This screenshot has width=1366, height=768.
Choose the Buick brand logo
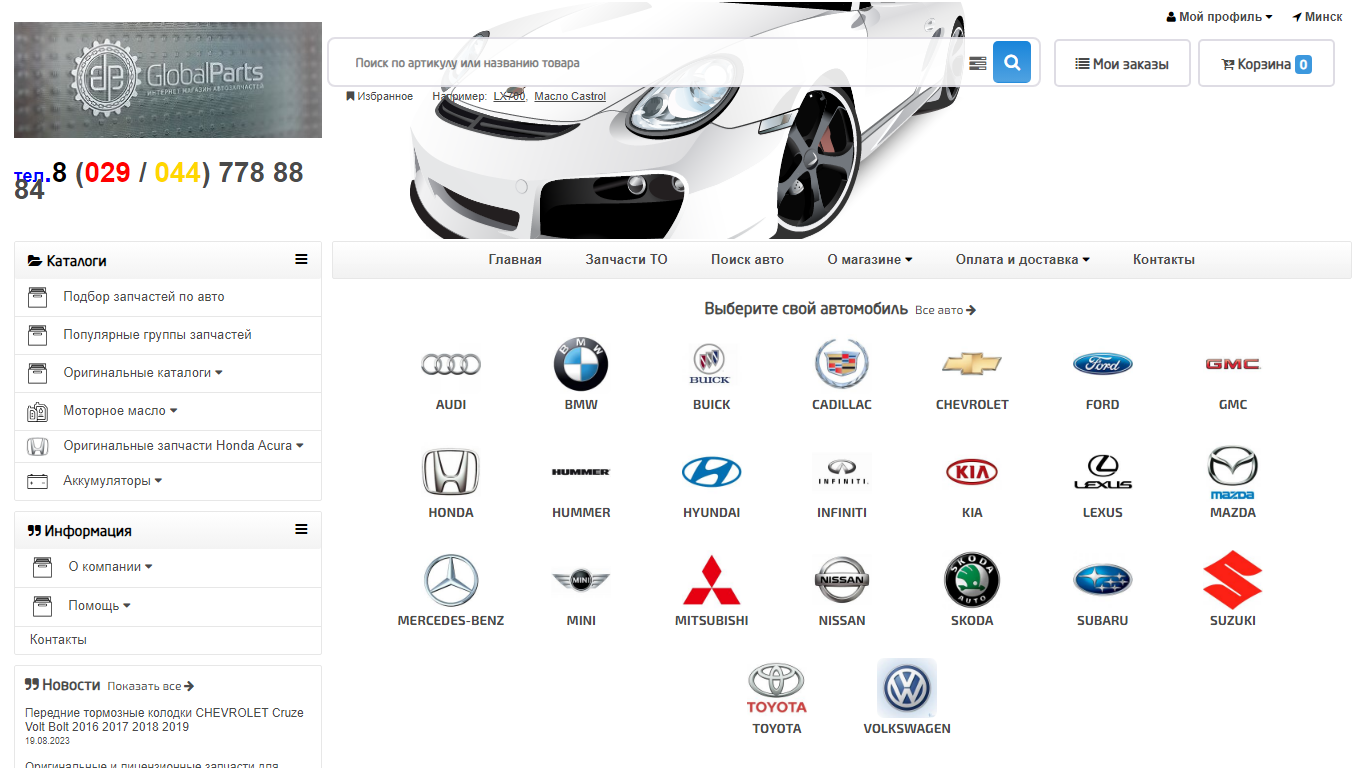click(711, 364)
